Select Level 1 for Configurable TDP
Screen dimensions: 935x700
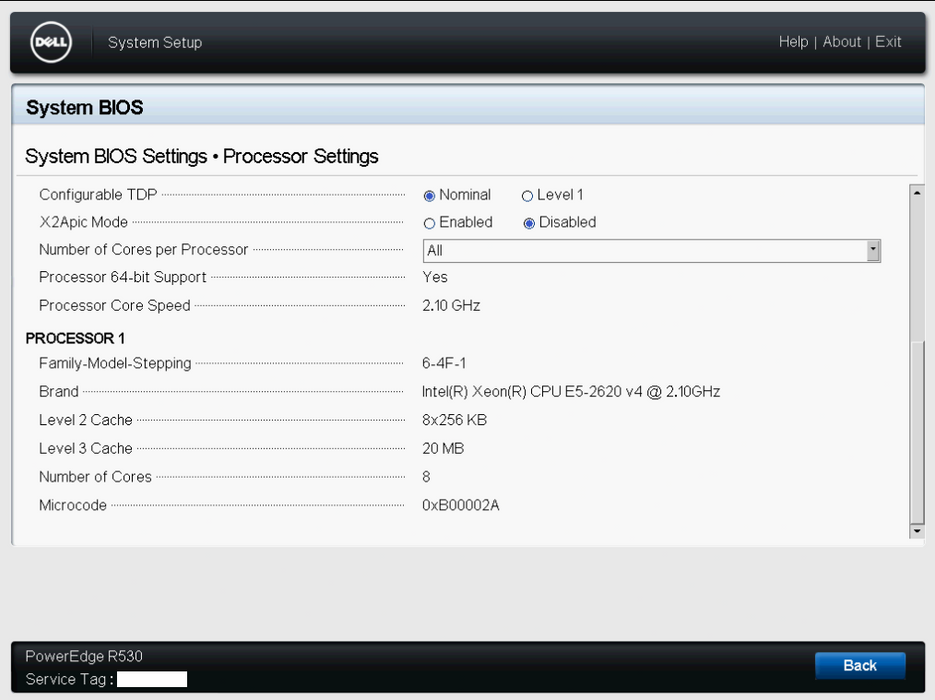pos(527,196)
